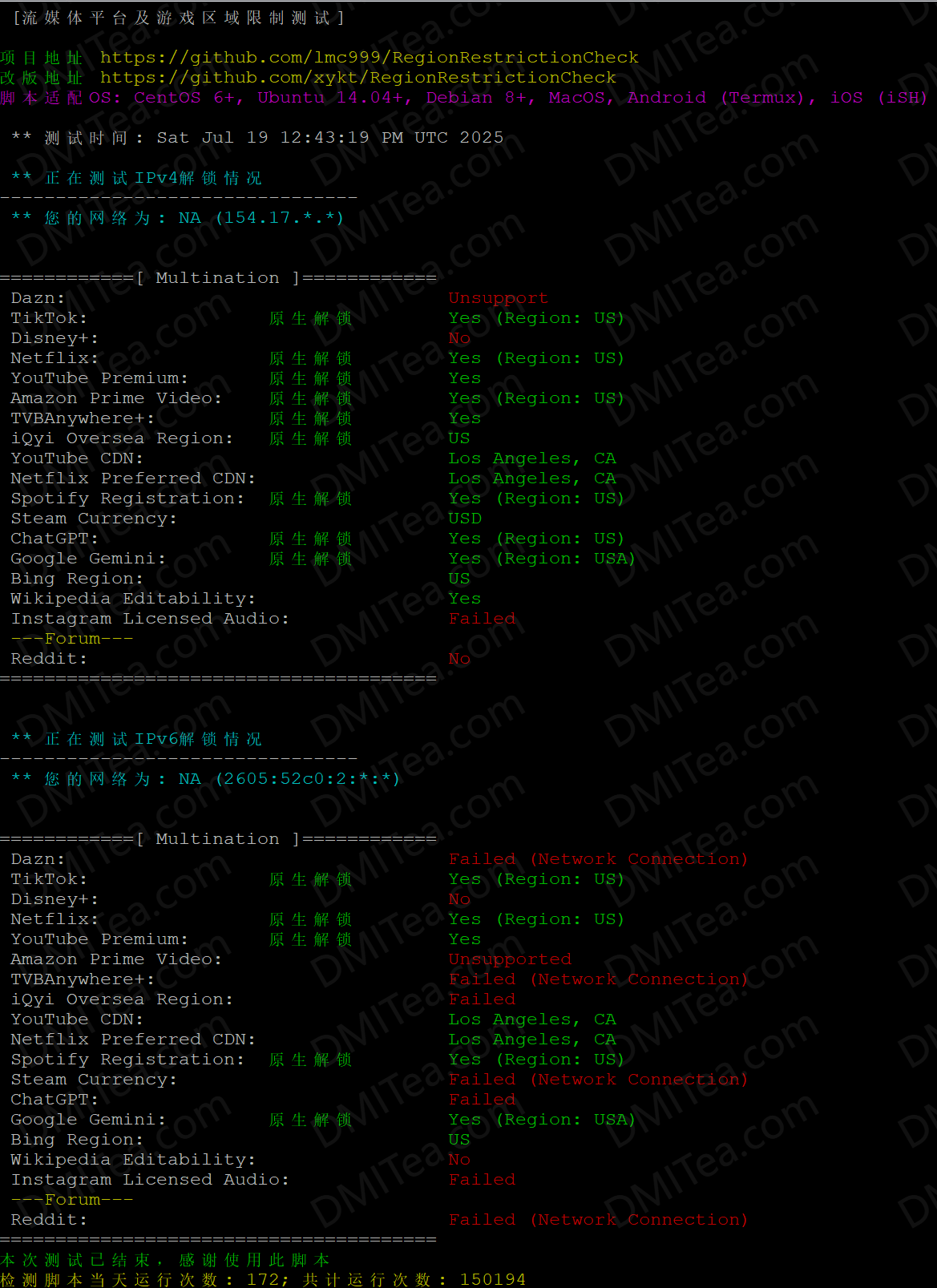The image size is (937, 1288).
Task: Click the IPv6 Google Gemini result 'Yes (Region: USA)'
Action: (x=542, y=1120)
